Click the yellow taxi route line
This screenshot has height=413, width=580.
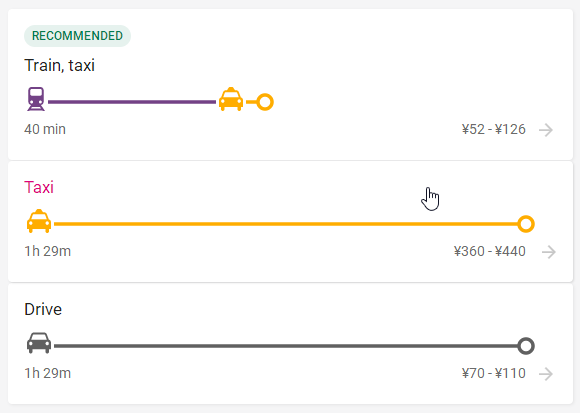(286, 224)
